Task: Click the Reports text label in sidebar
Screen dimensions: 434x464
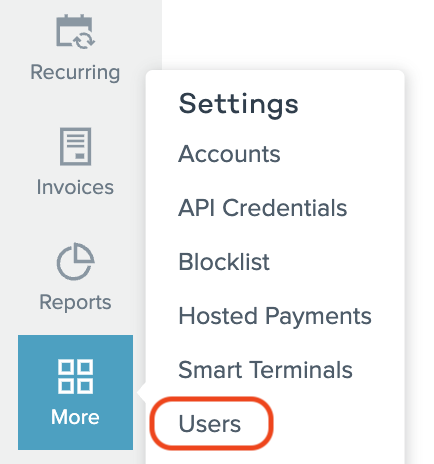Action: click(75, 303)
